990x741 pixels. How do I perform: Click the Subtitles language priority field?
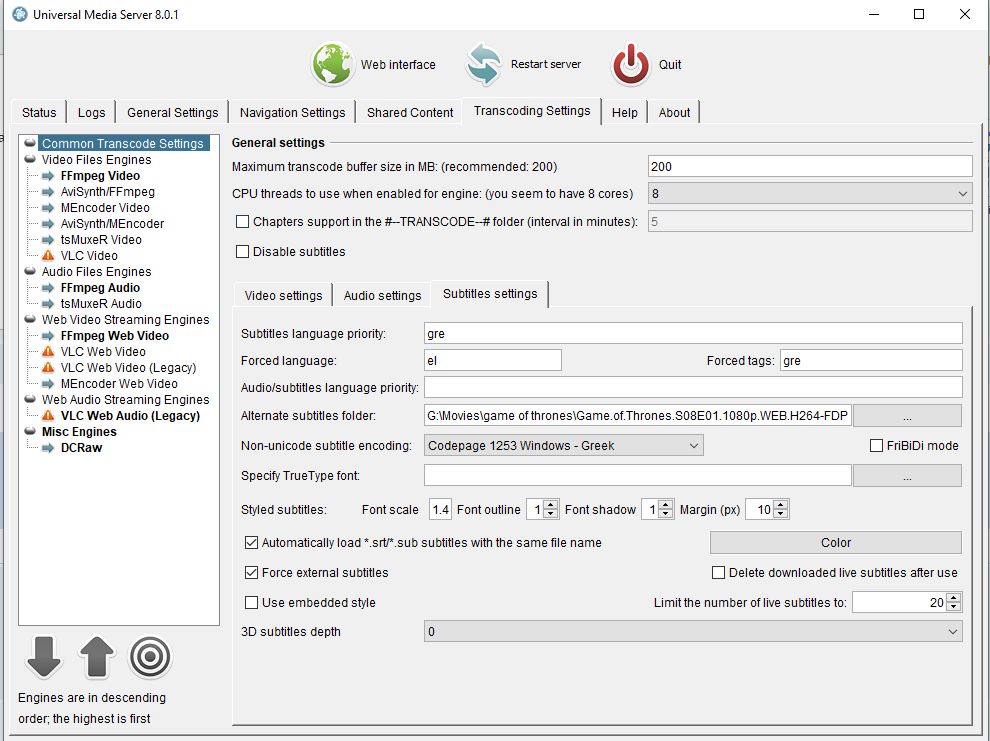click(x=693, y=333)
